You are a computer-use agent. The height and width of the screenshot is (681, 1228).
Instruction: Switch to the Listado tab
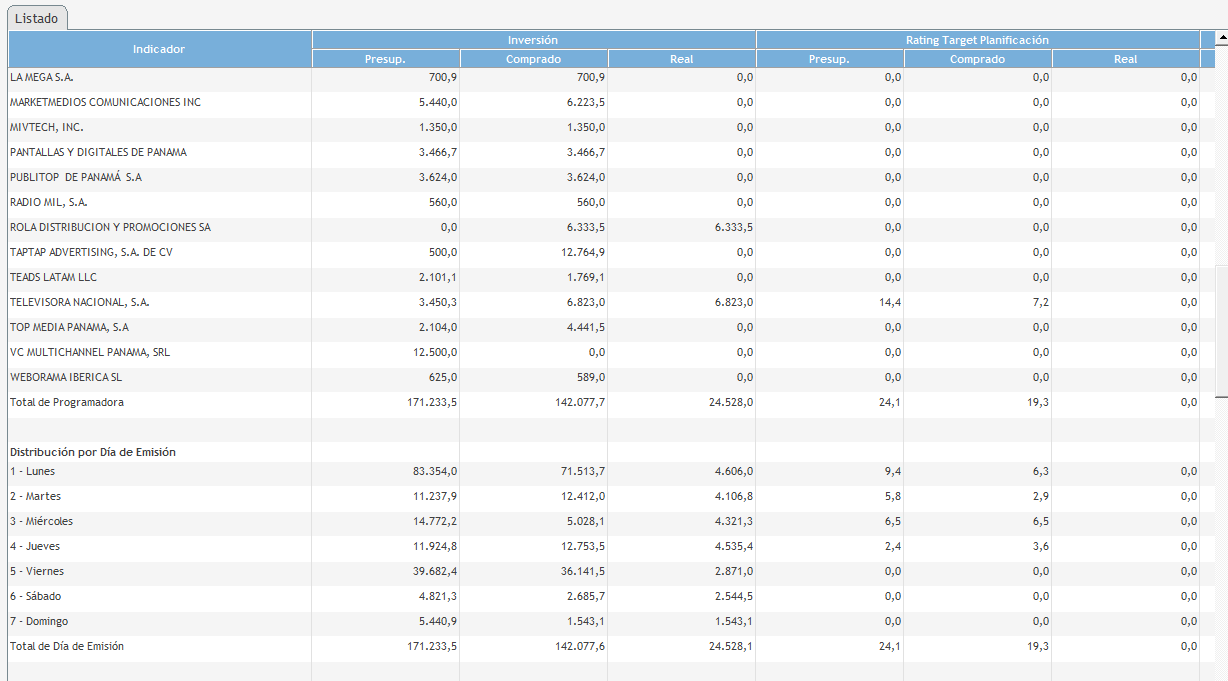click(x=37, y=18)
